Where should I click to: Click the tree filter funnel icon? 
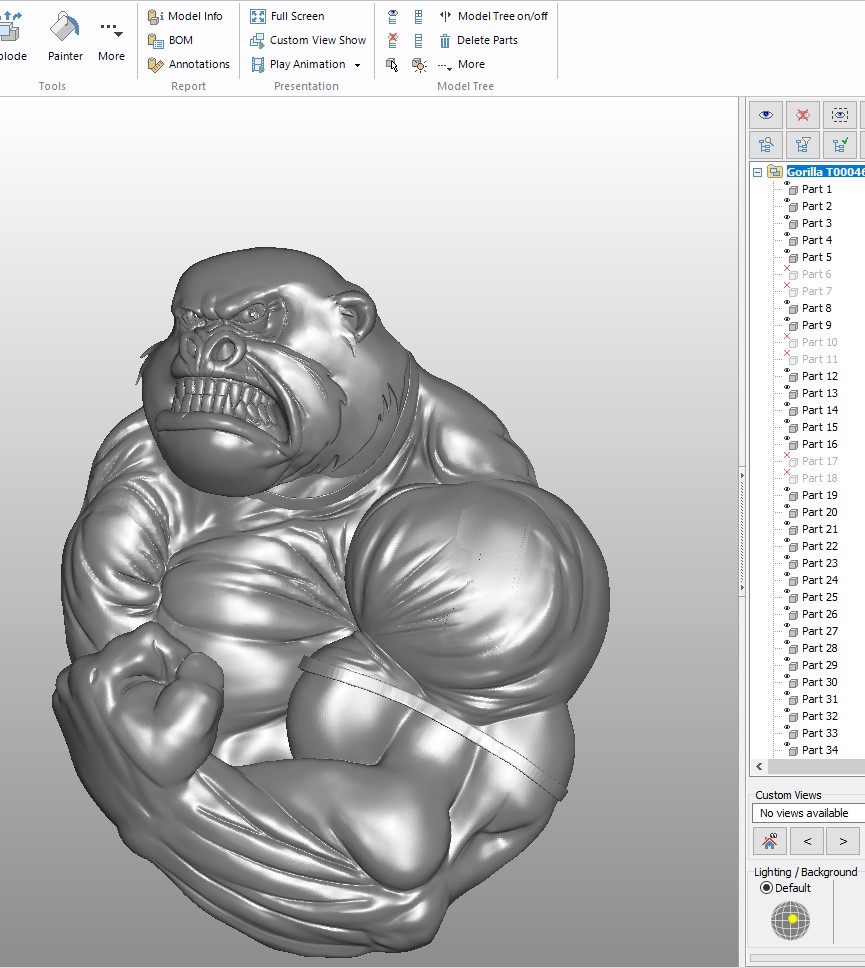[802, 144]
